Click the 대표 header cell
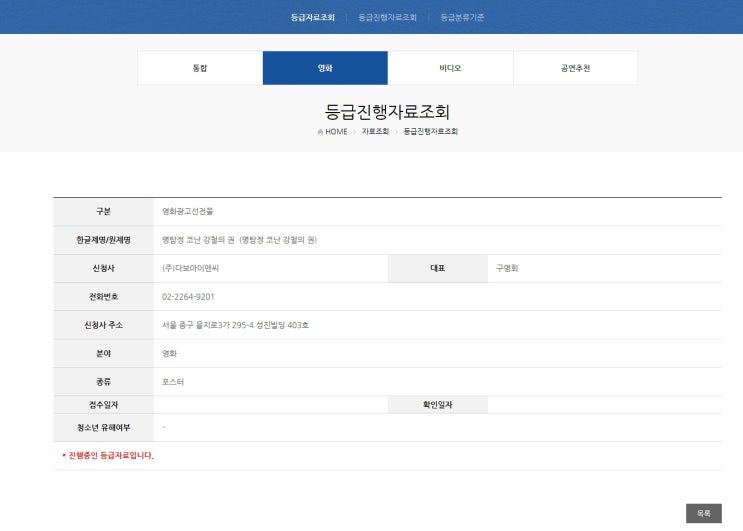The height and width of the screenshot is (531, 743). pyautogui.click(x=438, y=268)
